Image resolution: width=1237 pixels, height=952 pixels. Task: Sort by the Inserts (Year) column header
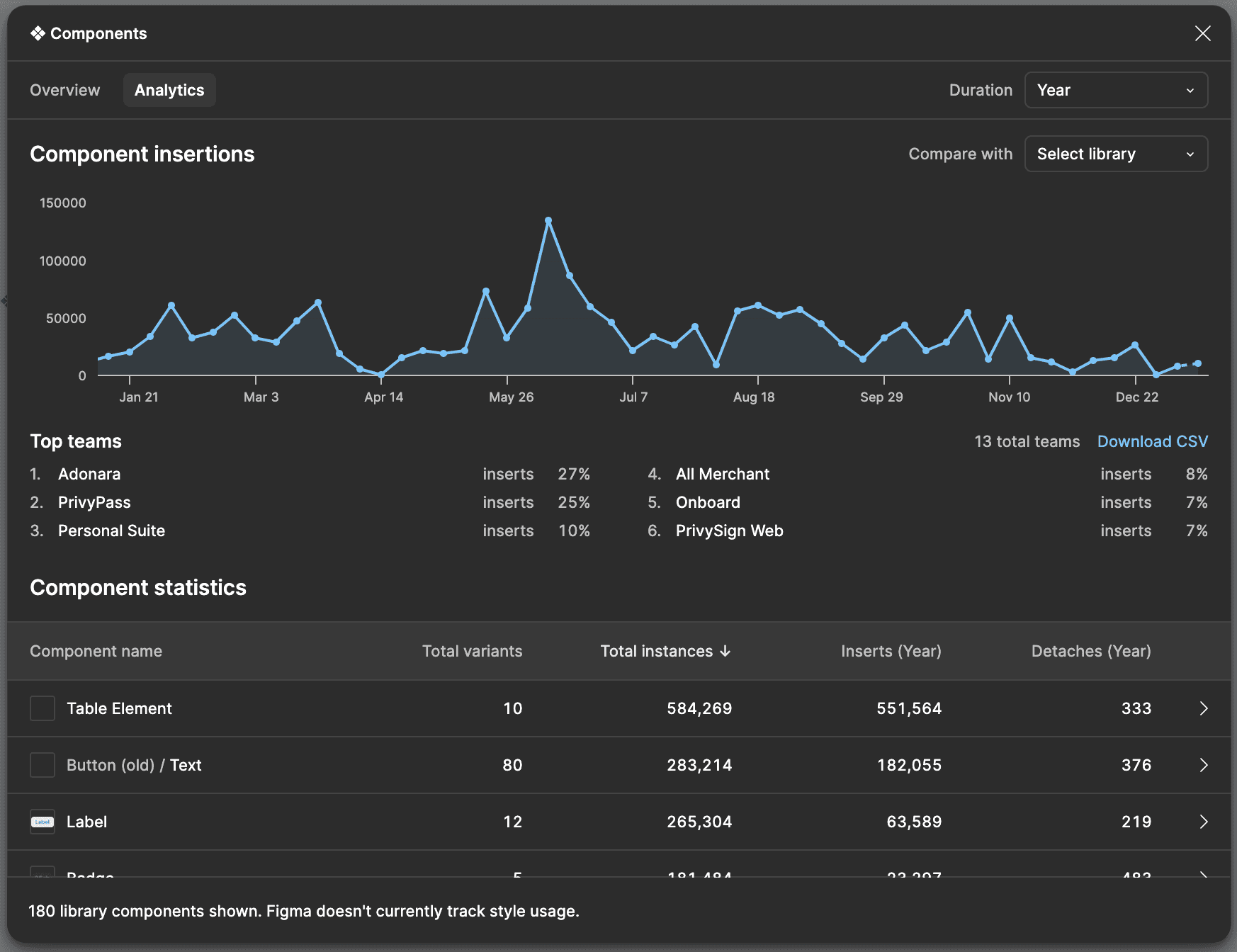click(891, 651)
